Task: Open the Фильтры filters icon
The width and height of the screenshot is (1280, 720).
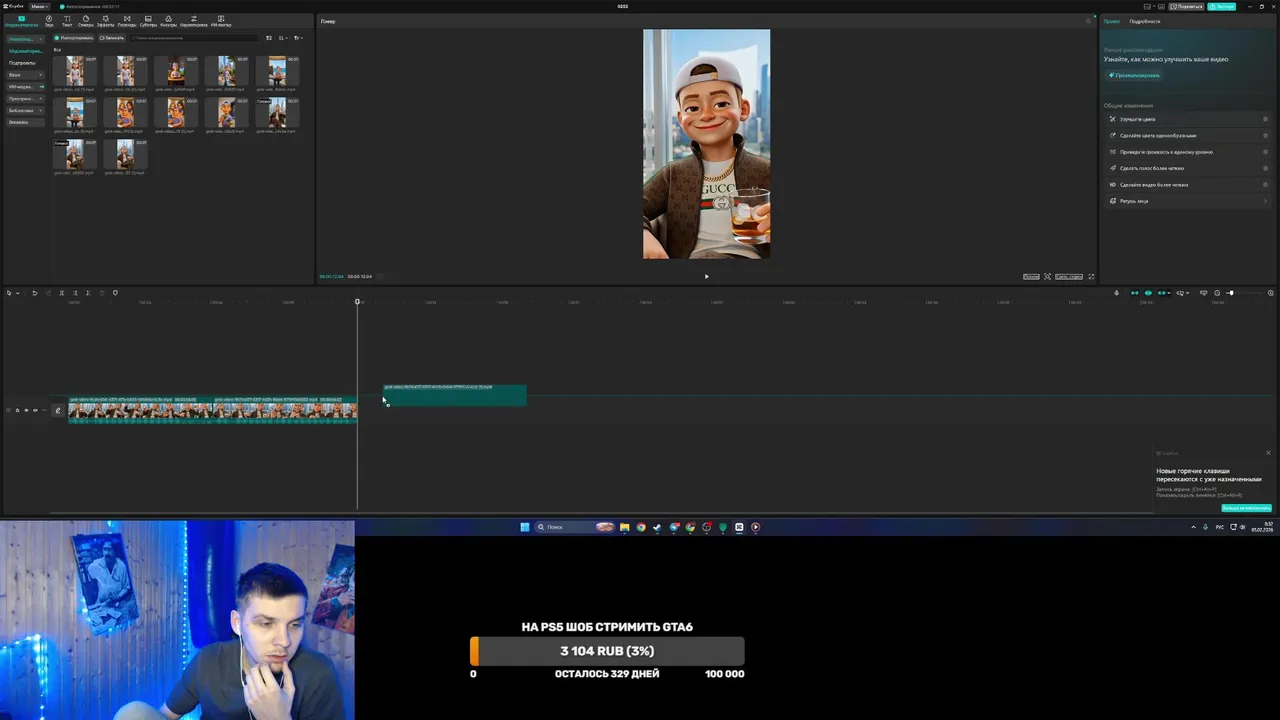Action: 168,21
